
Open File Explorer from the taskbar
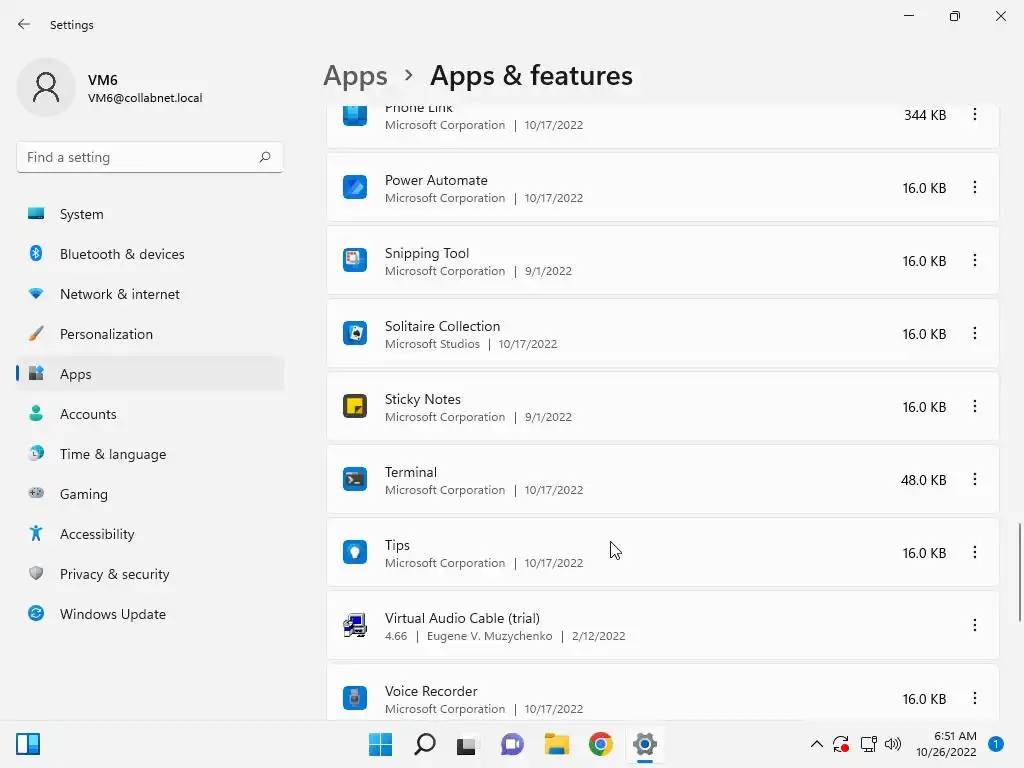(556, 744)
